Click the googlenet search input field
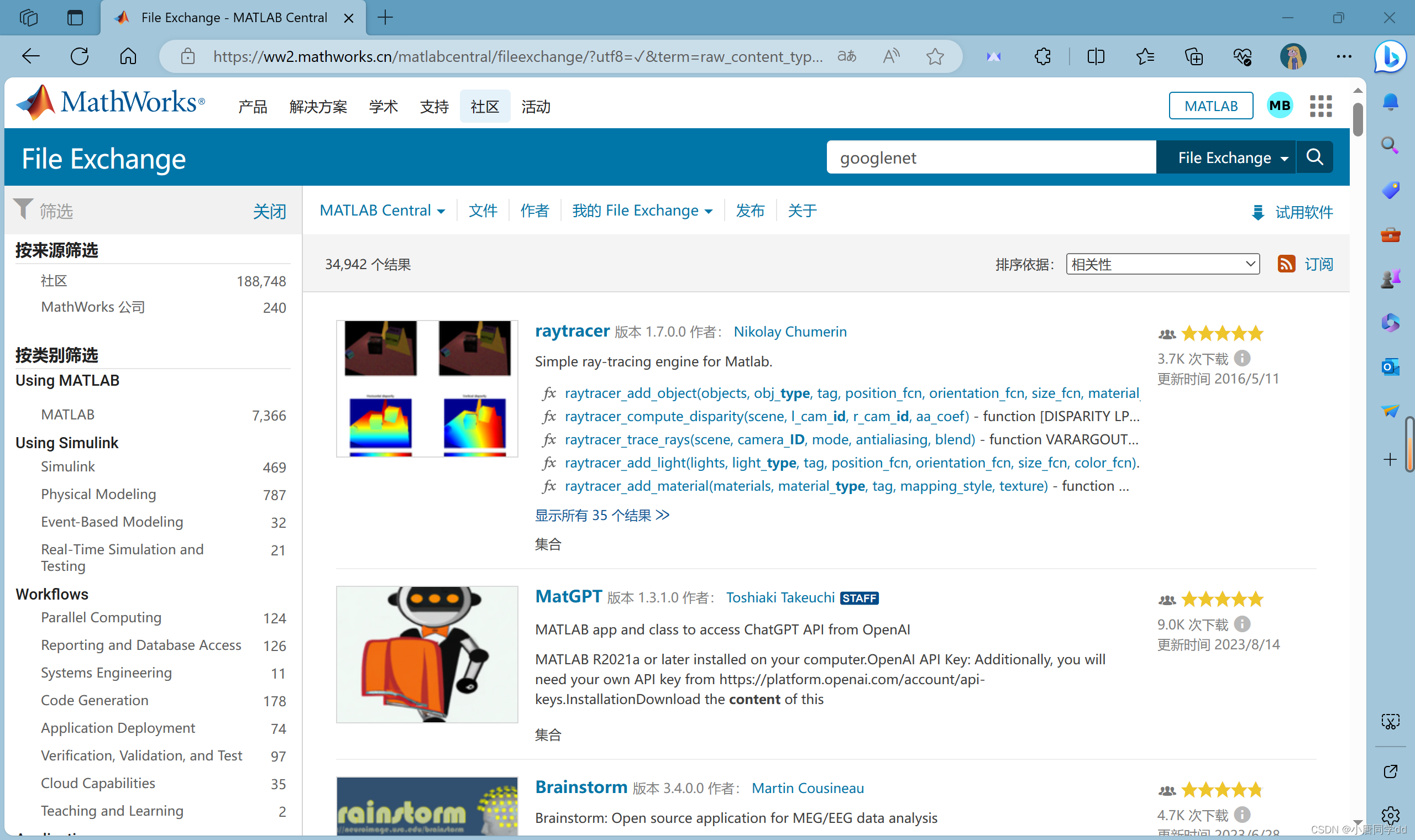Screen dimensions: 1415x840 coord(990,158)
